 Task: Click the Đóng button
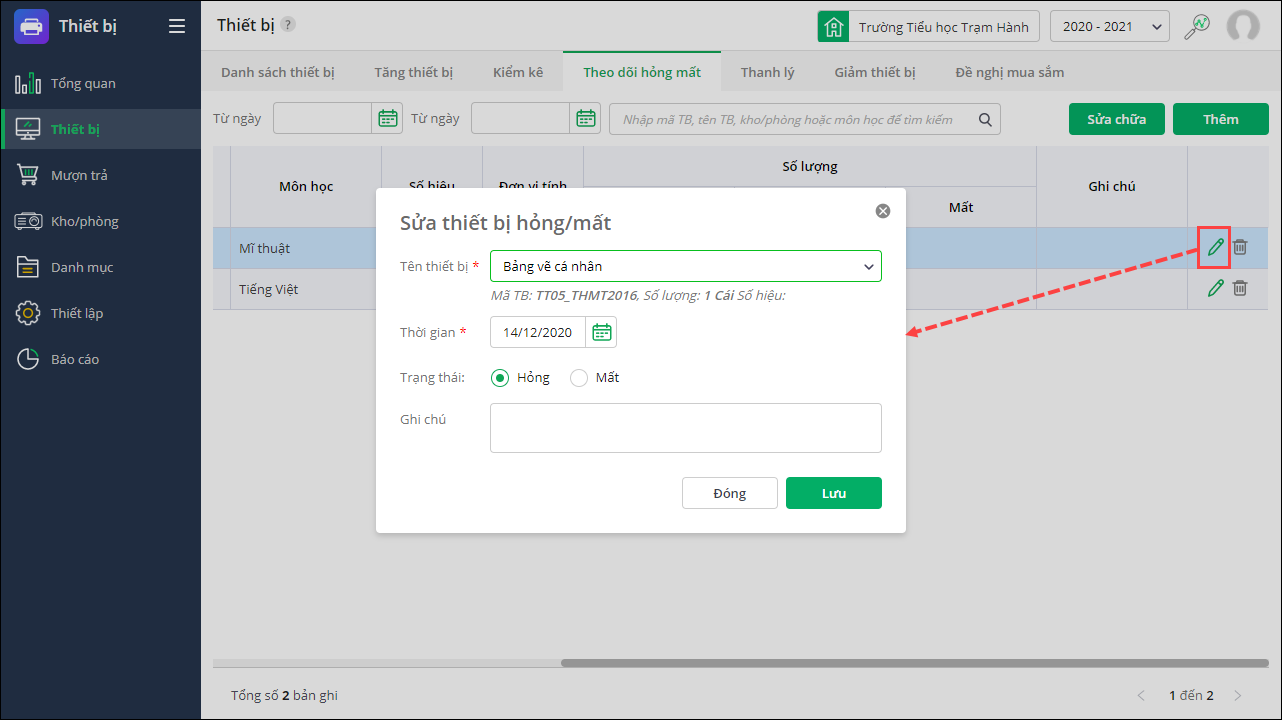[x=730, y=493]
